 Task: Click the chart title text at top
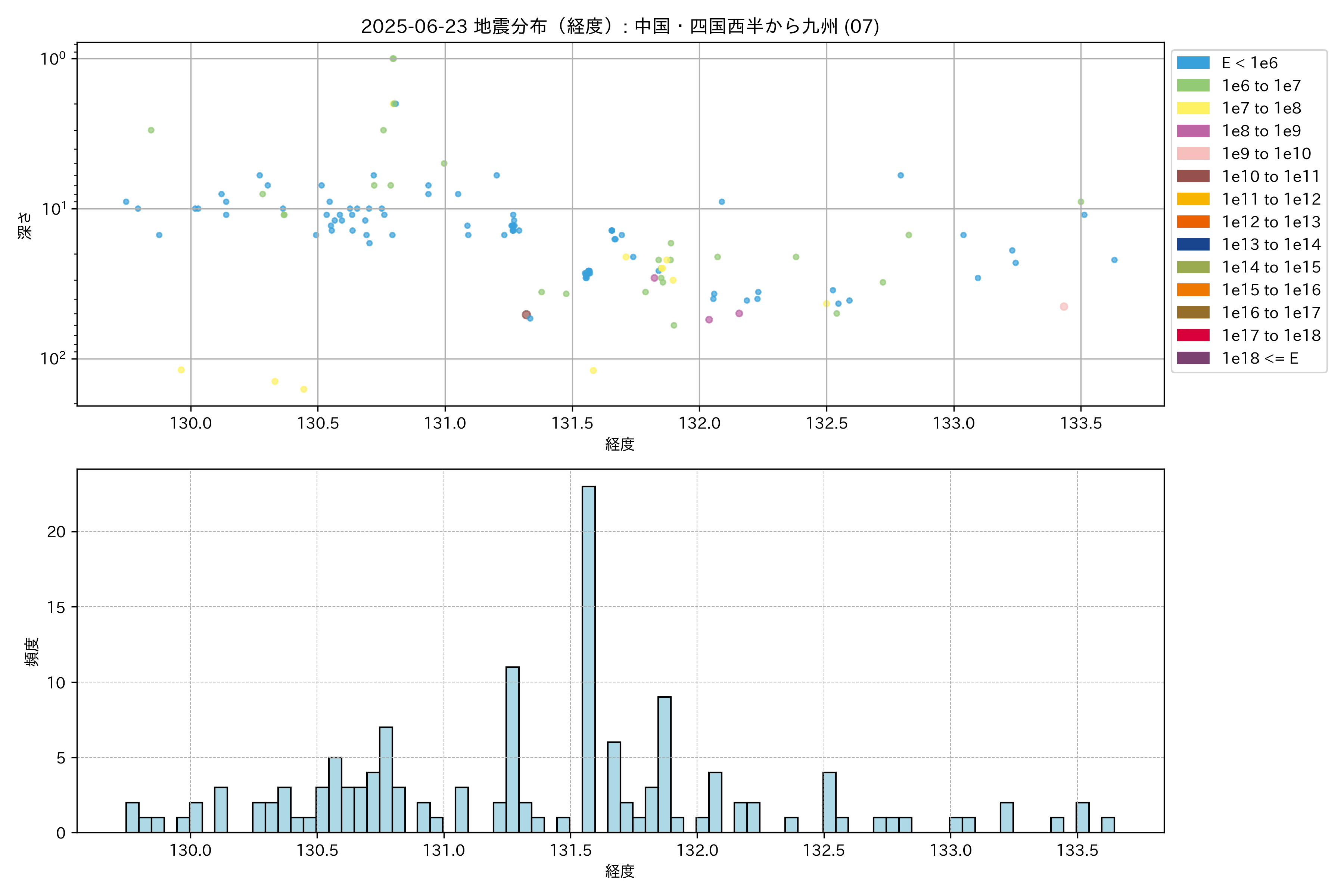620,26
